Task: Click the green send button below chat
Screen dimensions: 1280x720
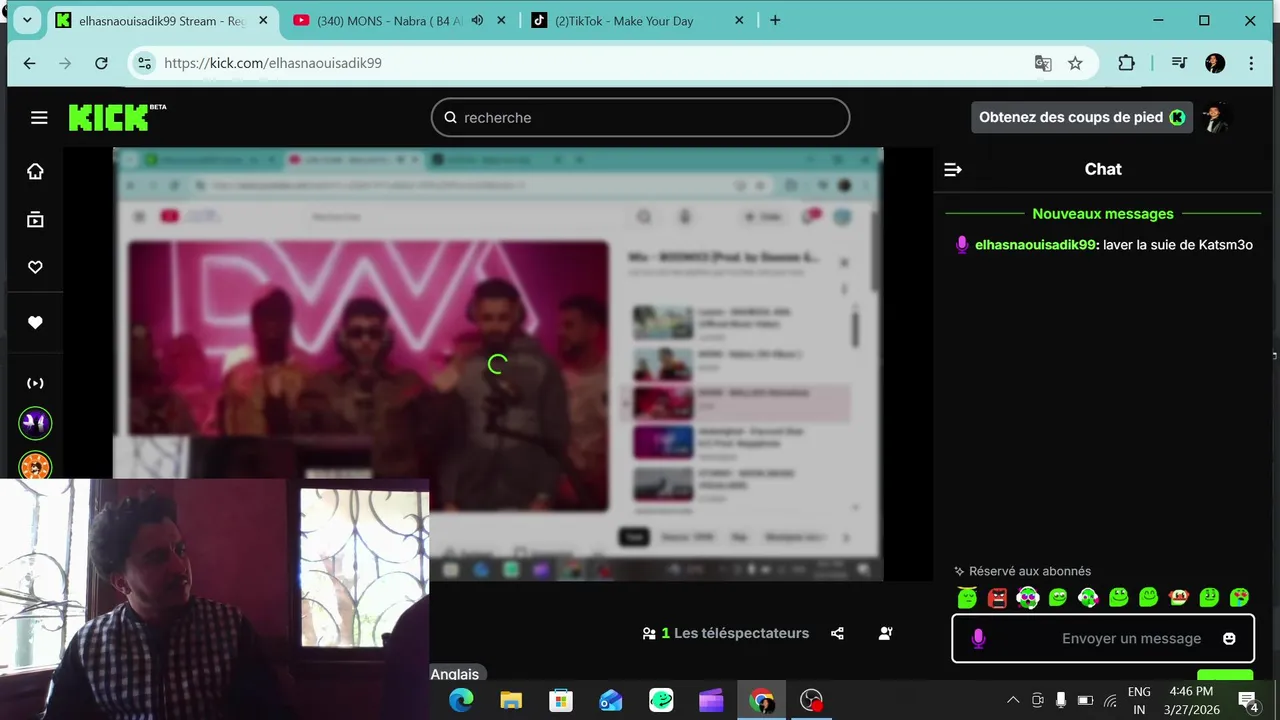Action: pyautogui.click(x=1225, y=676)
